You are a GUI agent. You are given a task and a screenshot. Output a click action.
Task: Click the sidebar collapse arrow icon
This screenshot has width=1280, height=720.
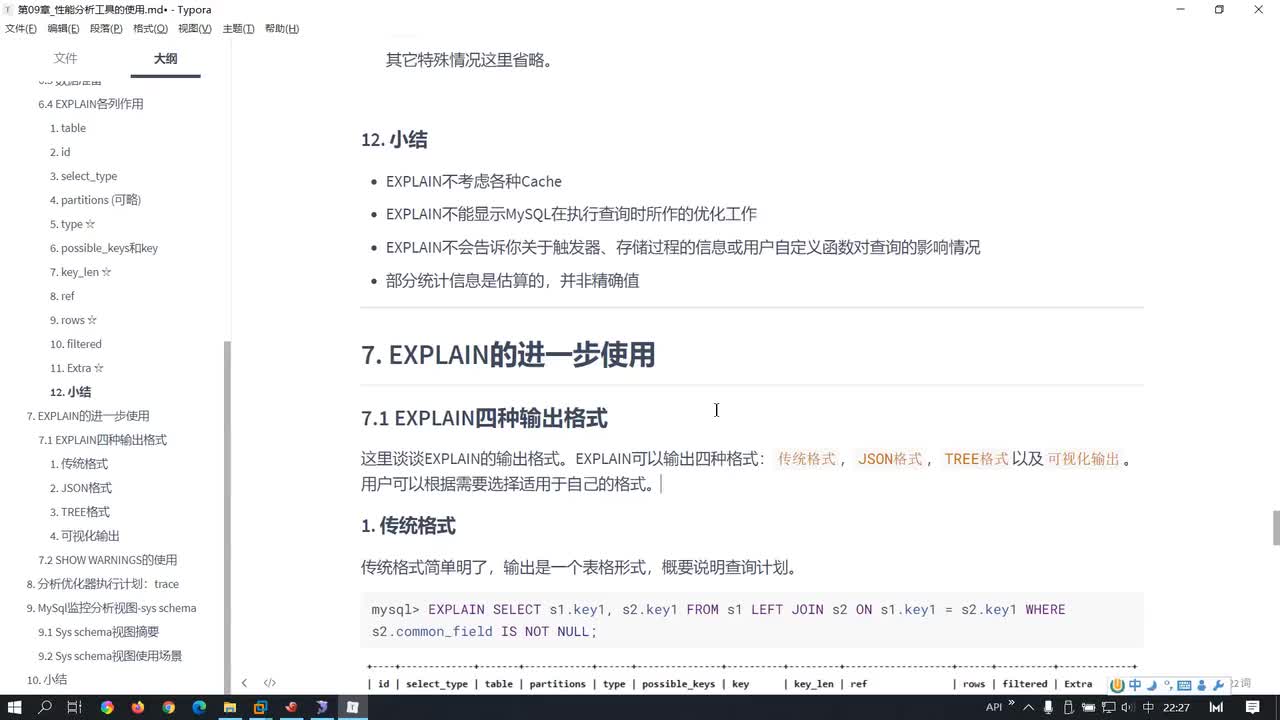[244, 683]
